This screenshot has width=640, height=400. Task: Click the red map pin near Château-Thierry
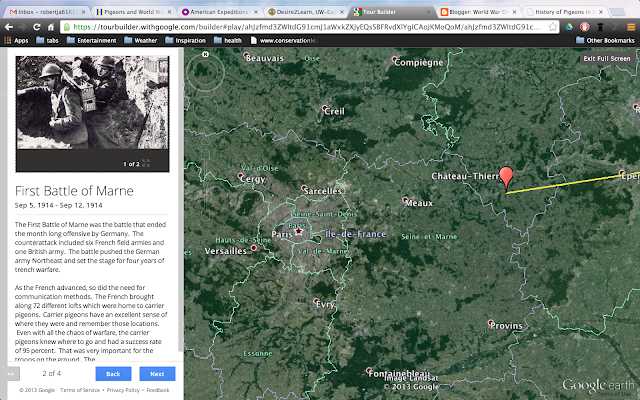(x=506, y=178)
